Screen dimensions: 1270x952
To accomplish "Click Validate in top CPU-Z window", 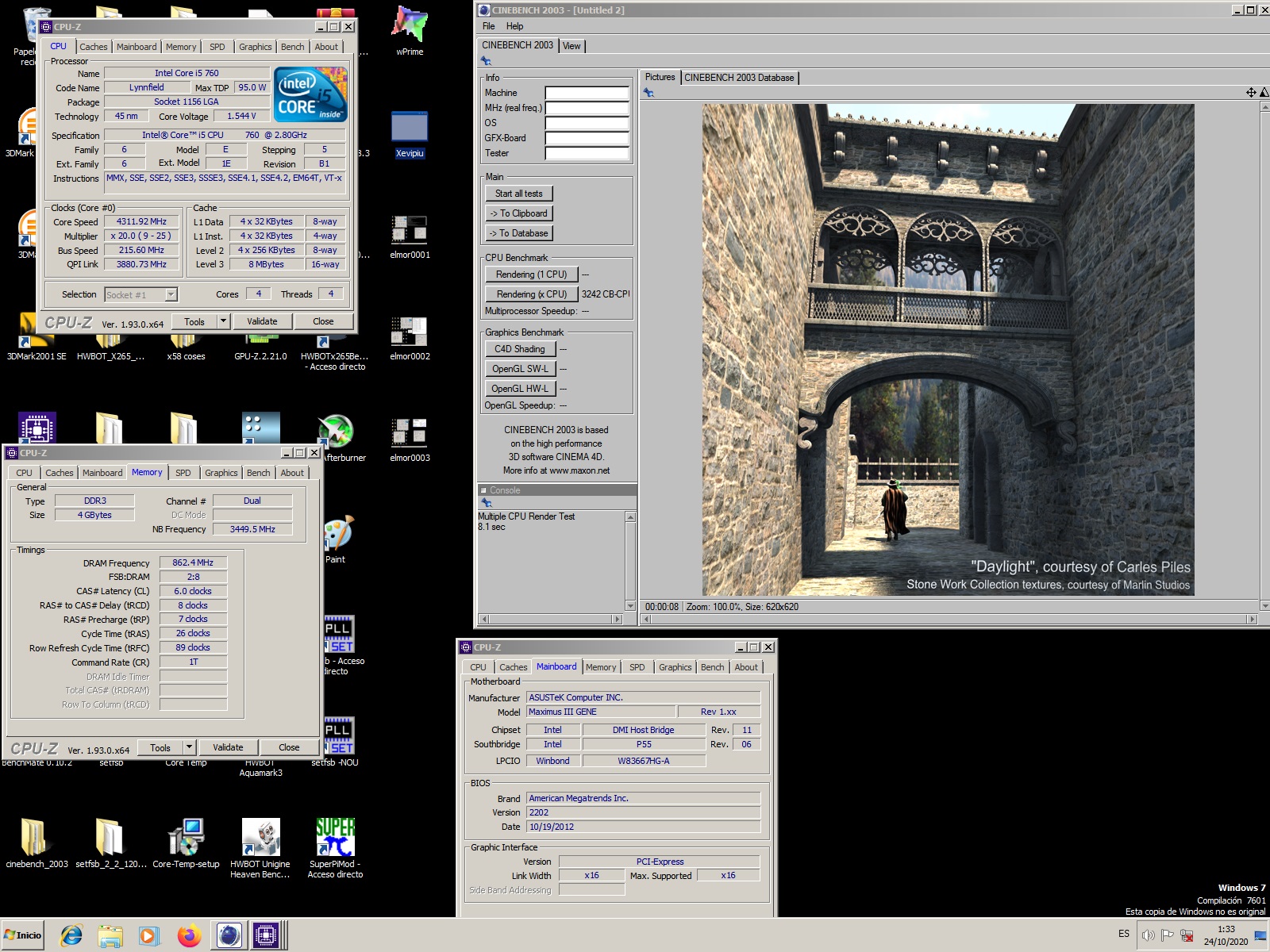I will click(262, 321).
